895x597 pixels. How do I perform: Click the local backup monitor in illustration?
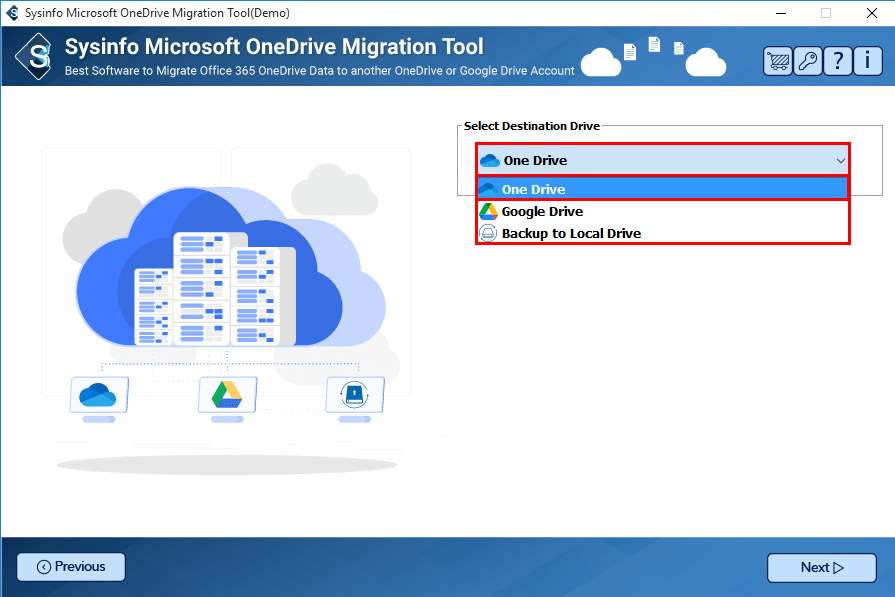(x=354, y=399)
